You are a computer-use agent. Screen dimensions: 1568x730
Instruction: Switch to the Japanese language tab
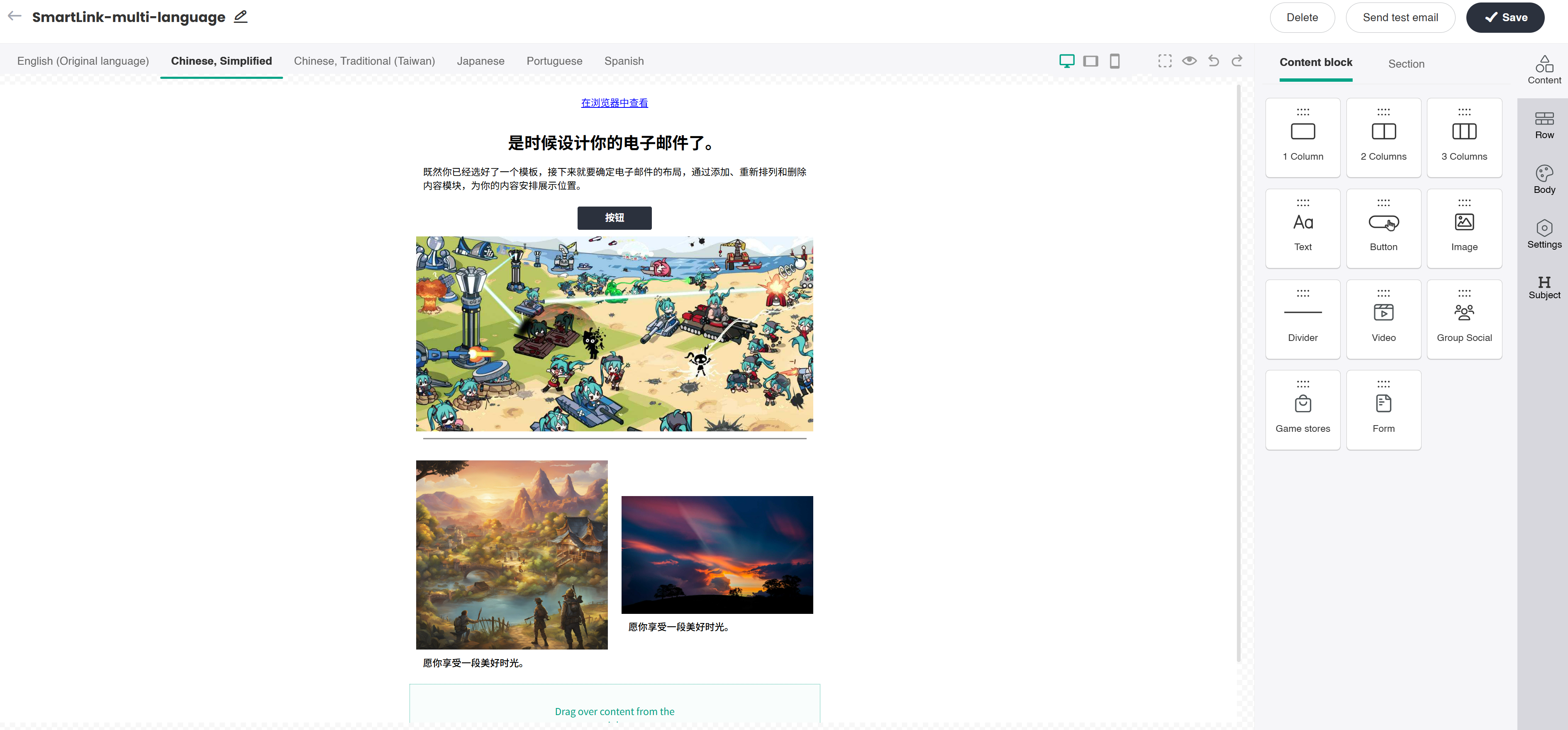click(x=480, y=61)
